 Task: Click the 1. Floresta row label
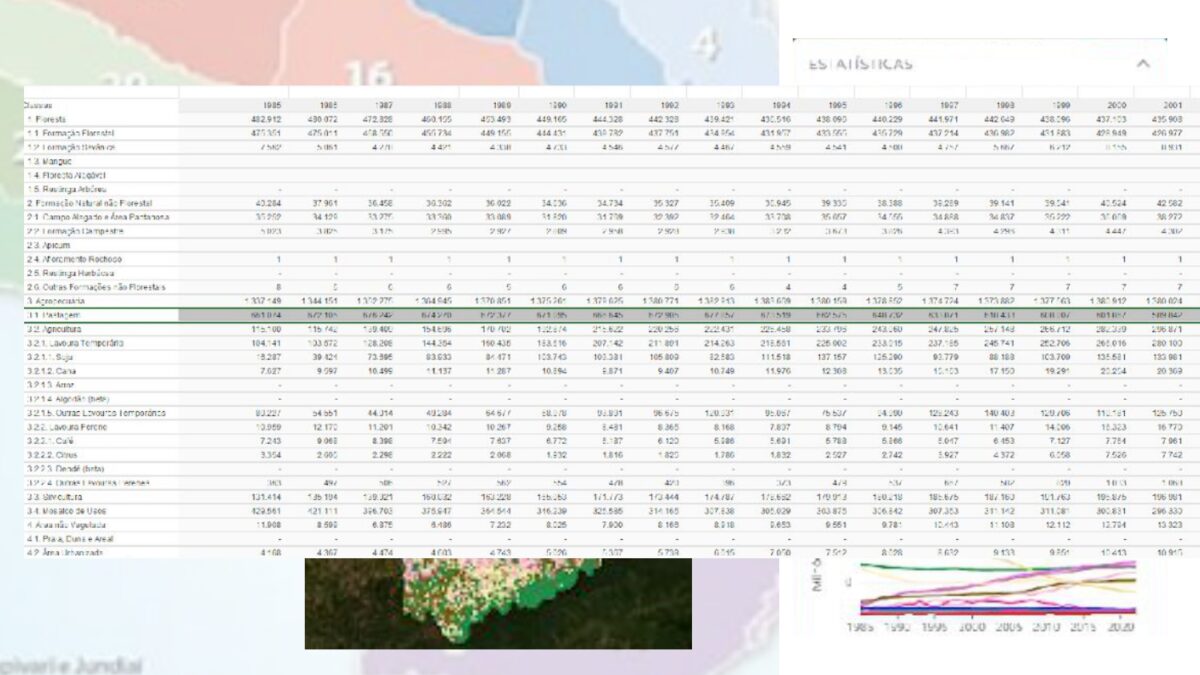click(46, 119)
